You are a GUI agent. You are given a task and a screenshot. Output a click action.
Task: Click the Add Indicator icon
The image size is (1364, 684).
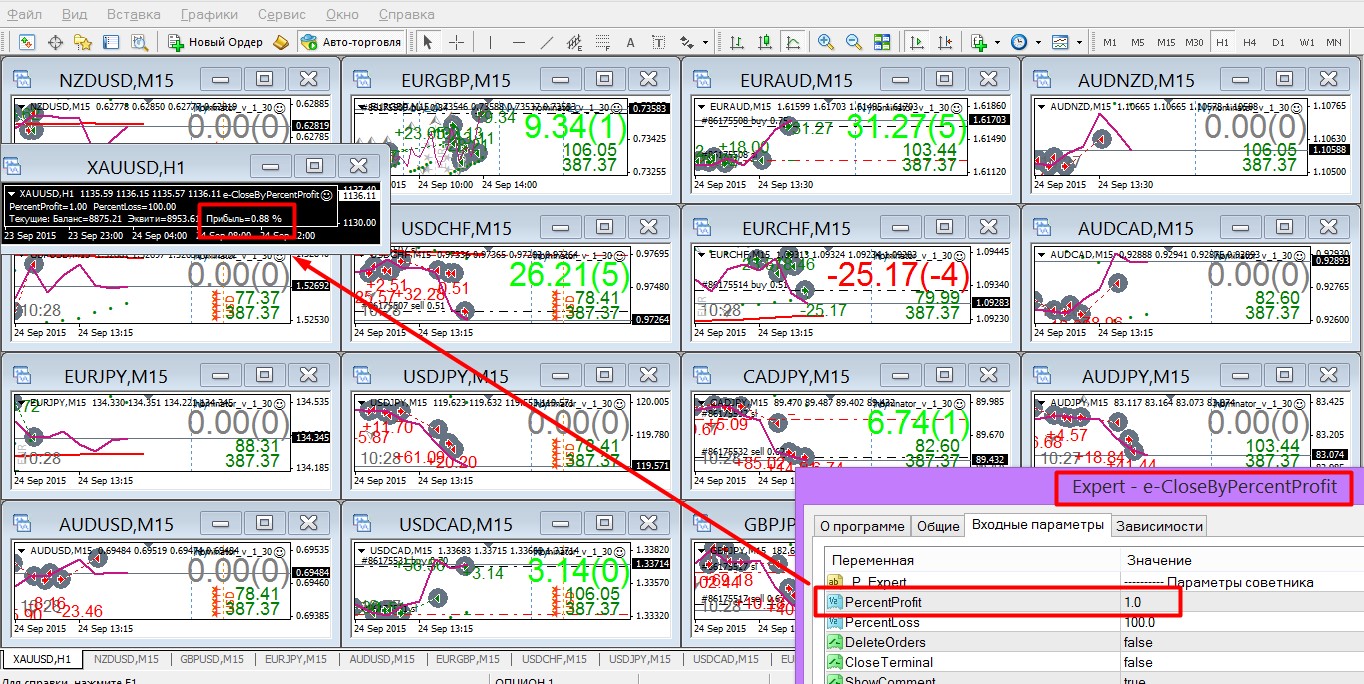978,42
